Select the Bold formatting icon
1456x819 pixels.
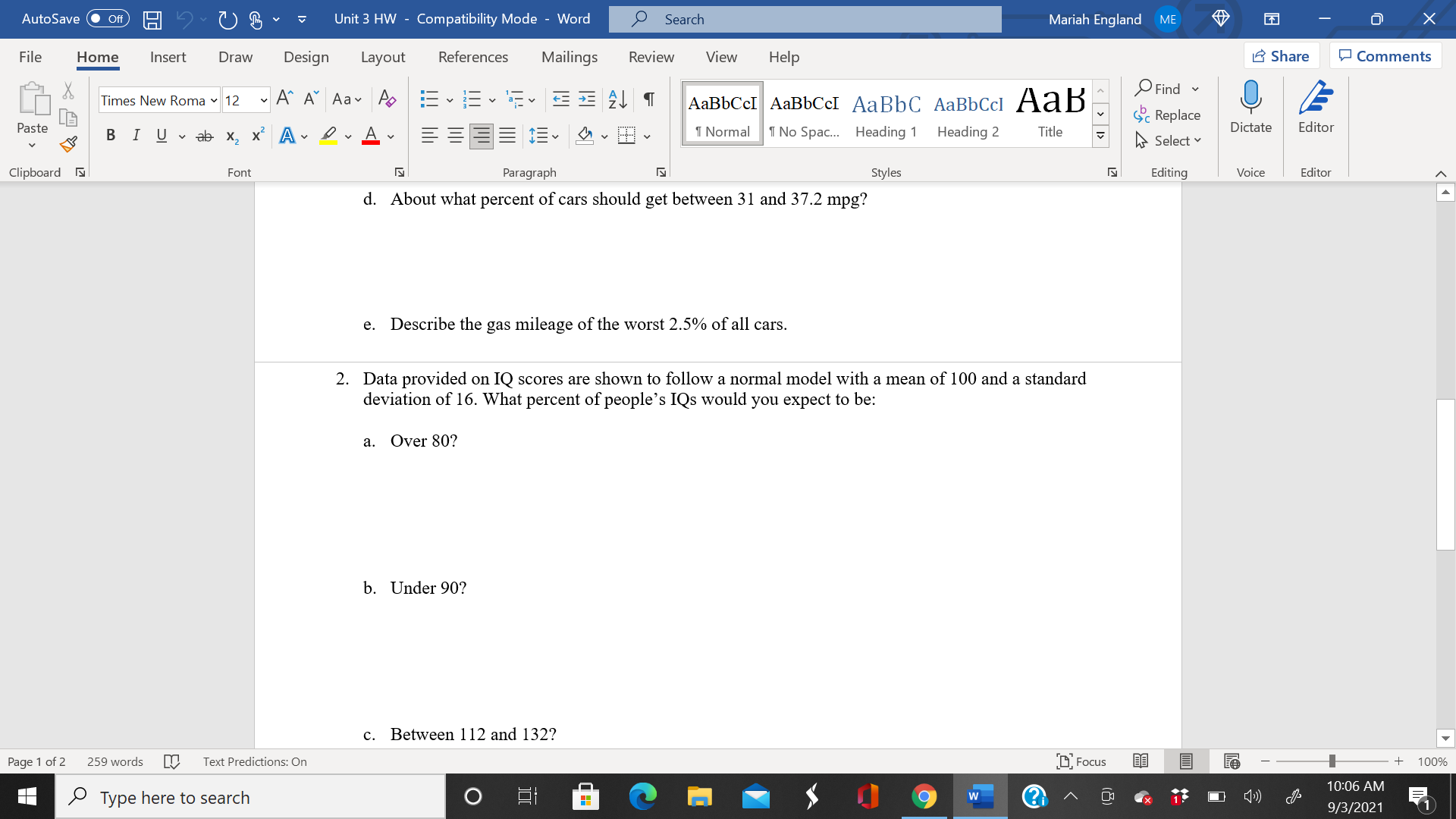(x=111, y=135)
